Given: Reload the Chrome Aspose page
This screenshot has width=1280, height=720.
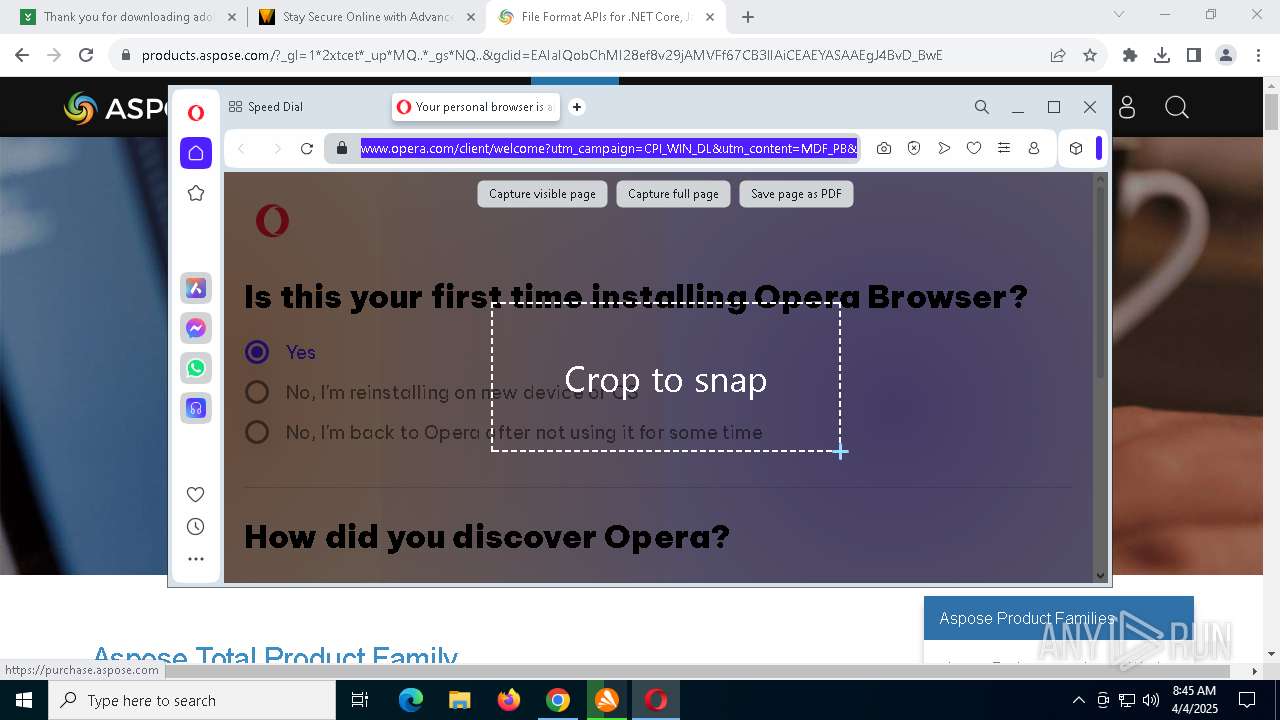Looking at the screenshot, I should pos(86,55).
